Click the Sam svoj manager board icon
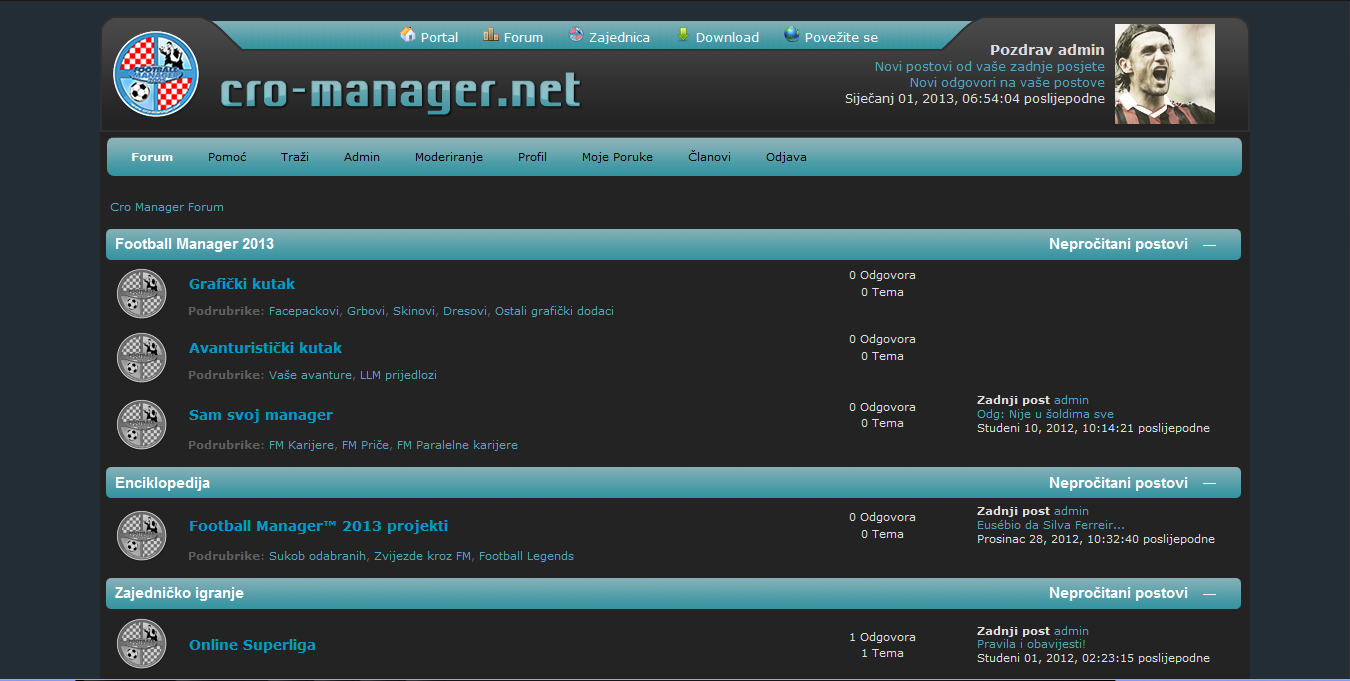The height and width of the screenshot is (681, 1350). 142,424
